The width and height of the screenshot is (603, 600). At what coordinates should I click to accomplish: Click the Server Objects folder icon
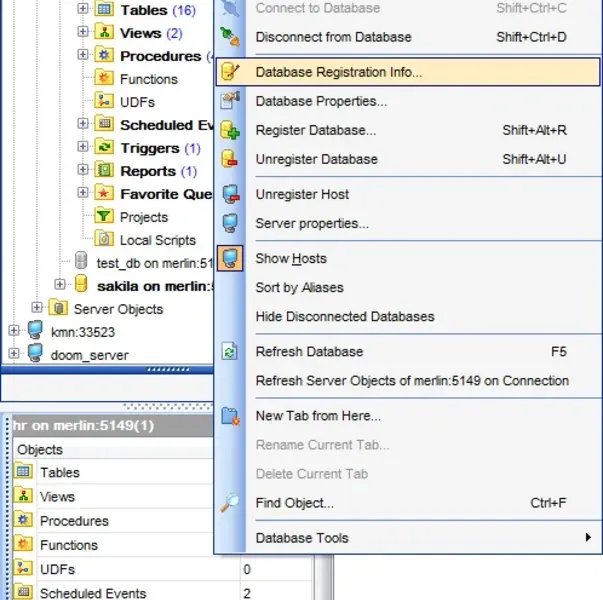point(58,308)
